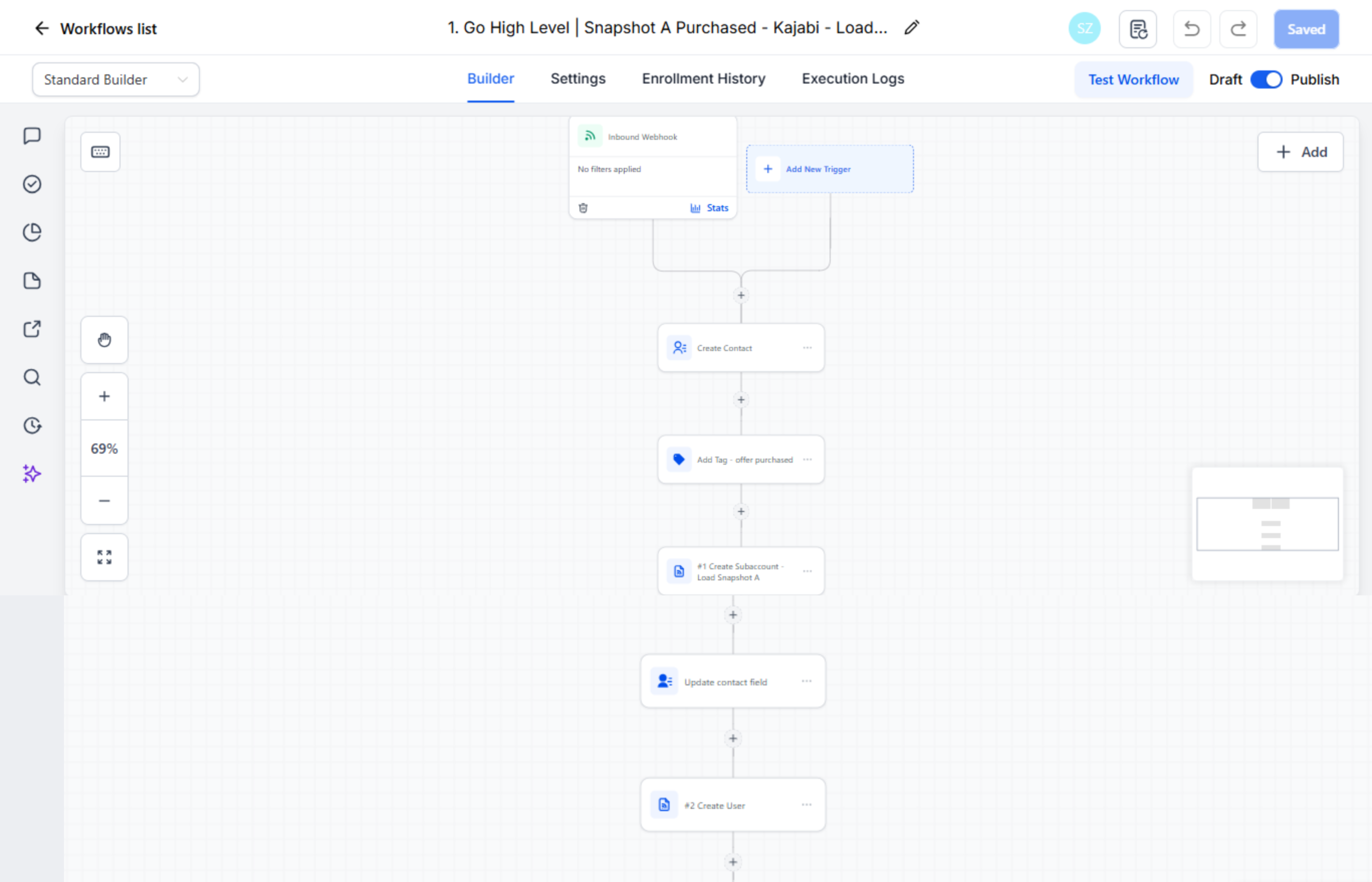1372x882 pixels.
Task: Open sidebar comments icon
Action: (x=32, y=136)
